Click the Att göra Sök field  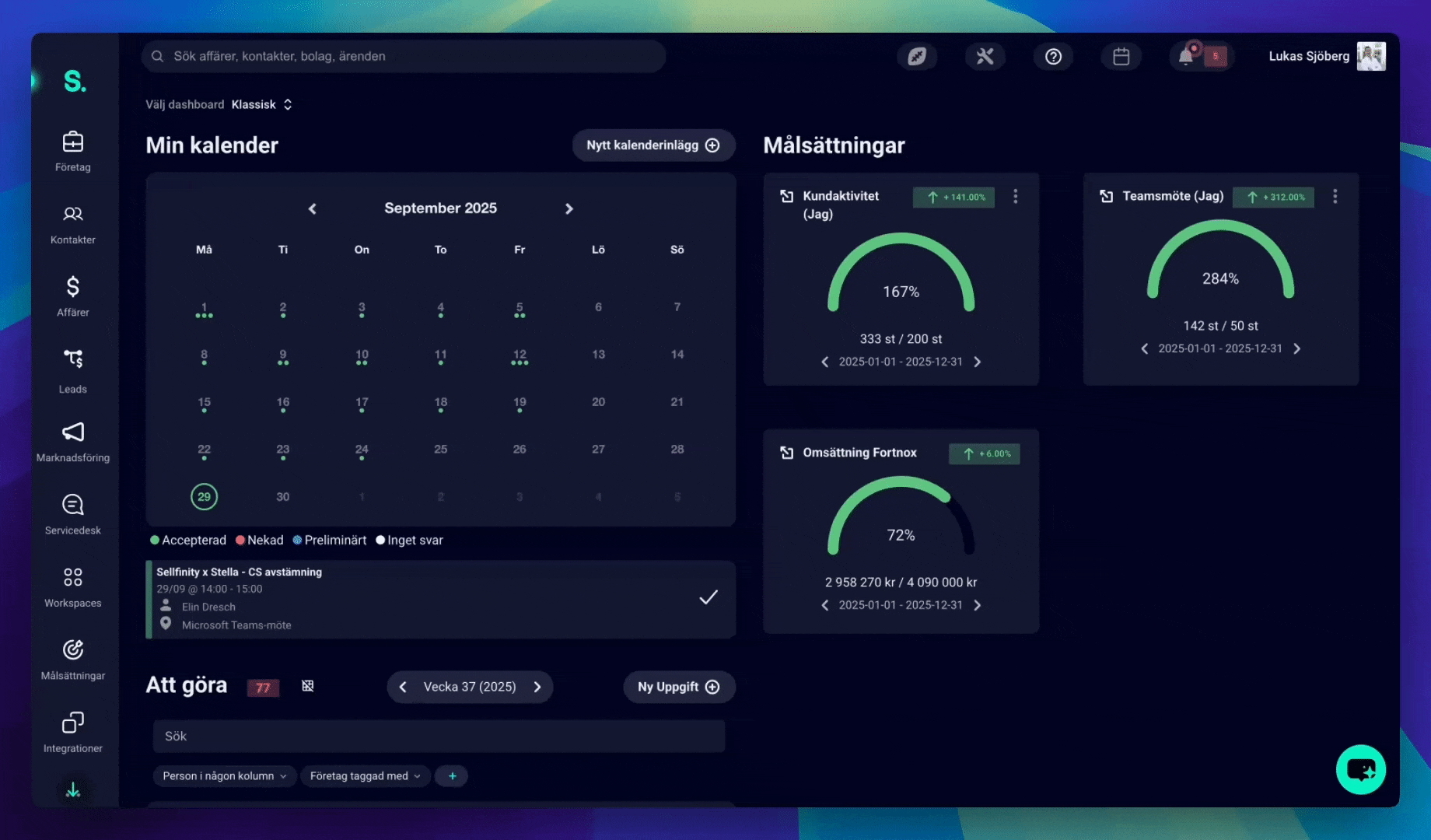click(439, 736)
